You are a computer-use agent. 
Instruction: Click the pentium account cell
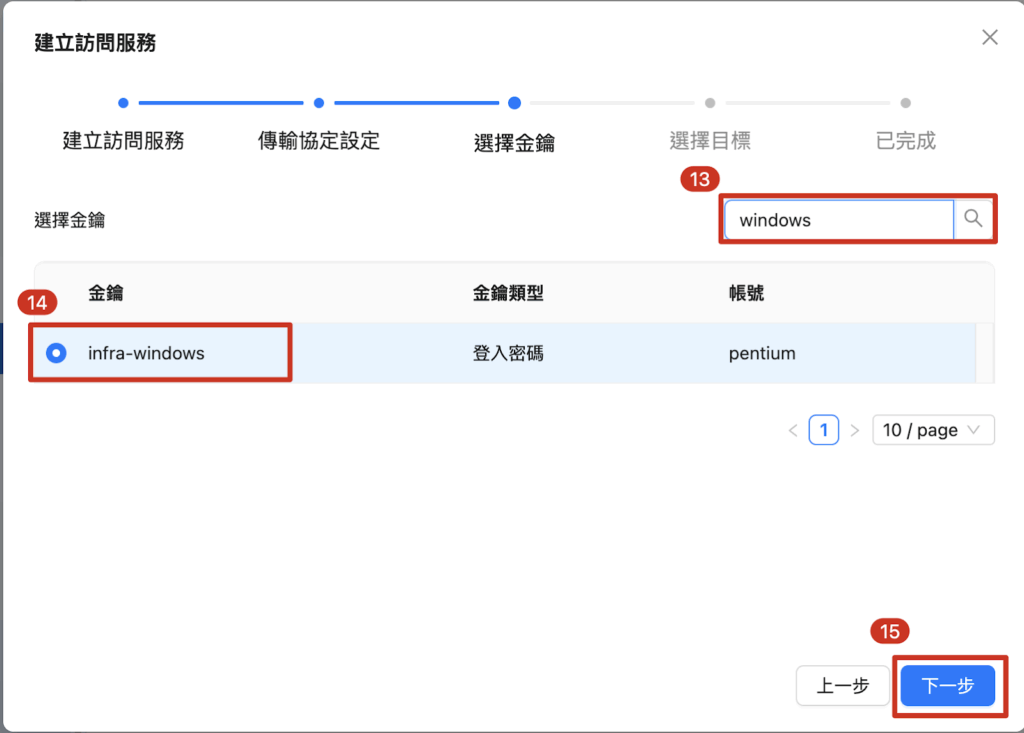point(762,353)
